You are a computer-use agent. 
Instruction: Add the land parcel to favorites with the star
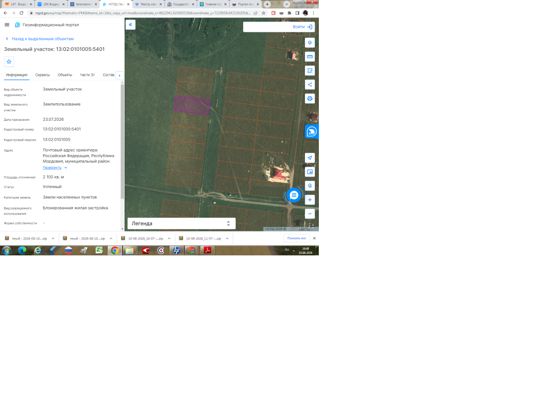pyautogui.click(x=9, y=61)
